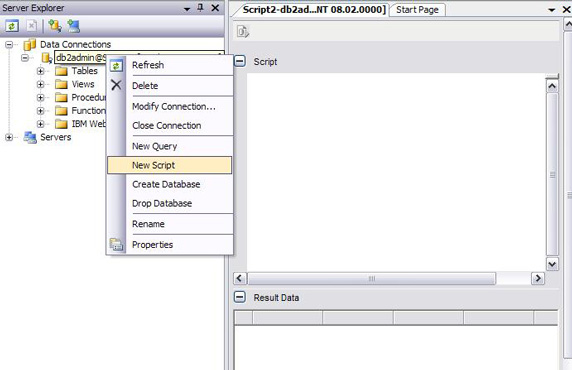Click the Server Explorer refresh toolbar icon
This screenshot has height=370, width=572.
tap(12, 26)
